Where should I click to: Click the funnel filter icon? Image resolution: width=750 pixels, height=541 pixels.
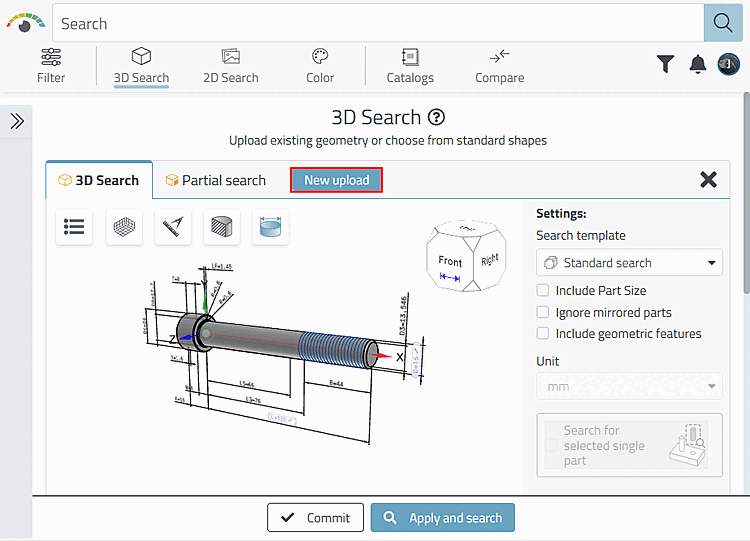665,64
